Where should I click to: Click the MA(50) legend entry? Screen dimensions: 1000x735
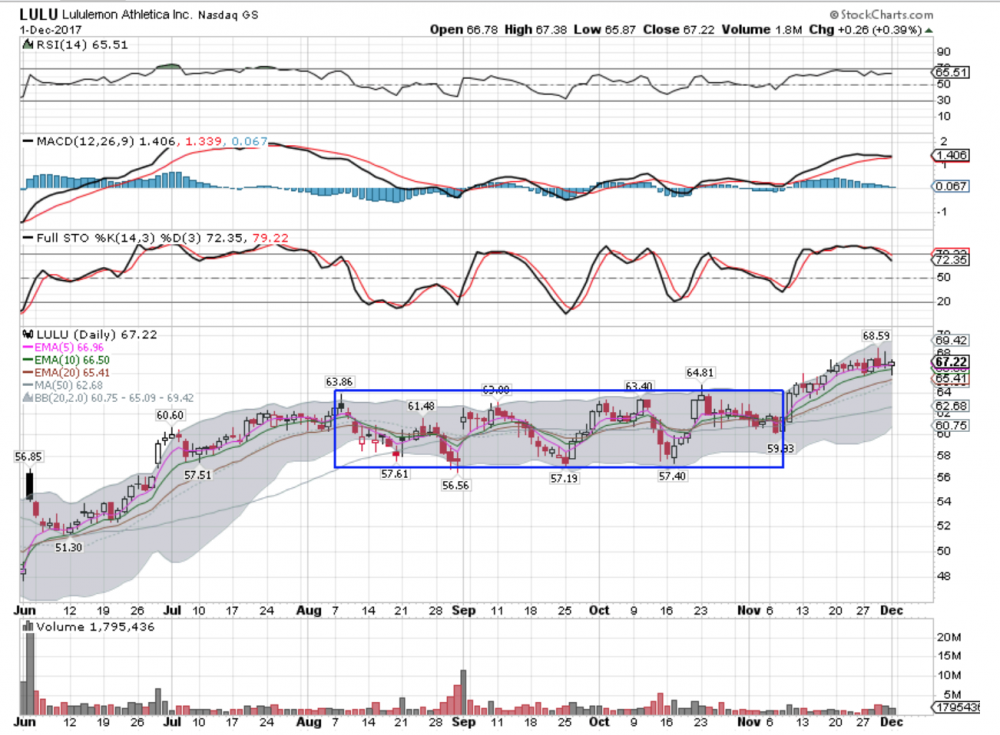click(66, 384)
